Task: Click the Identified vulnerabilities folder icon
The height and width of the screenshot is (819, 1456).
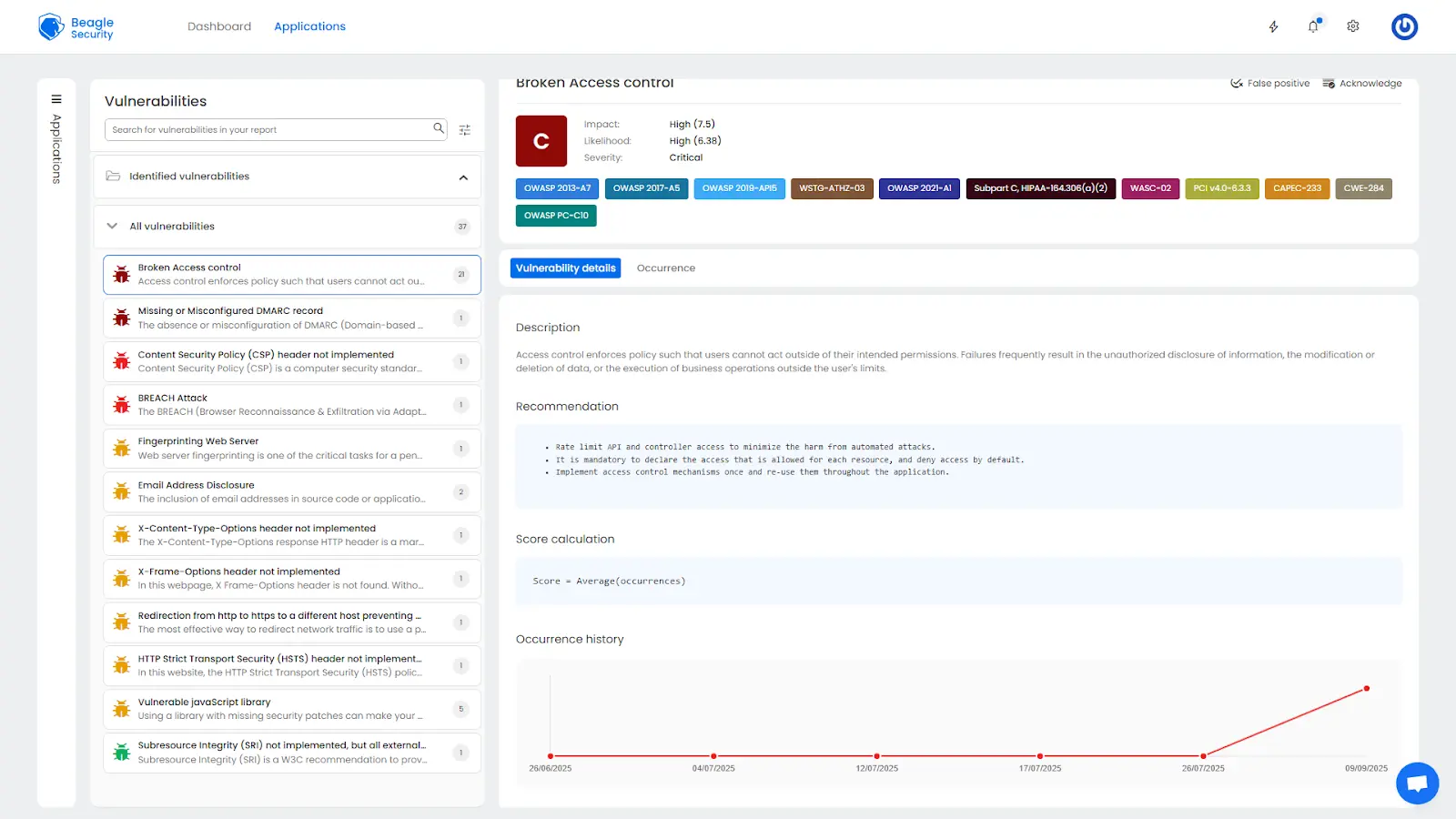Action: pyautogui.click(x=111, y=176)
